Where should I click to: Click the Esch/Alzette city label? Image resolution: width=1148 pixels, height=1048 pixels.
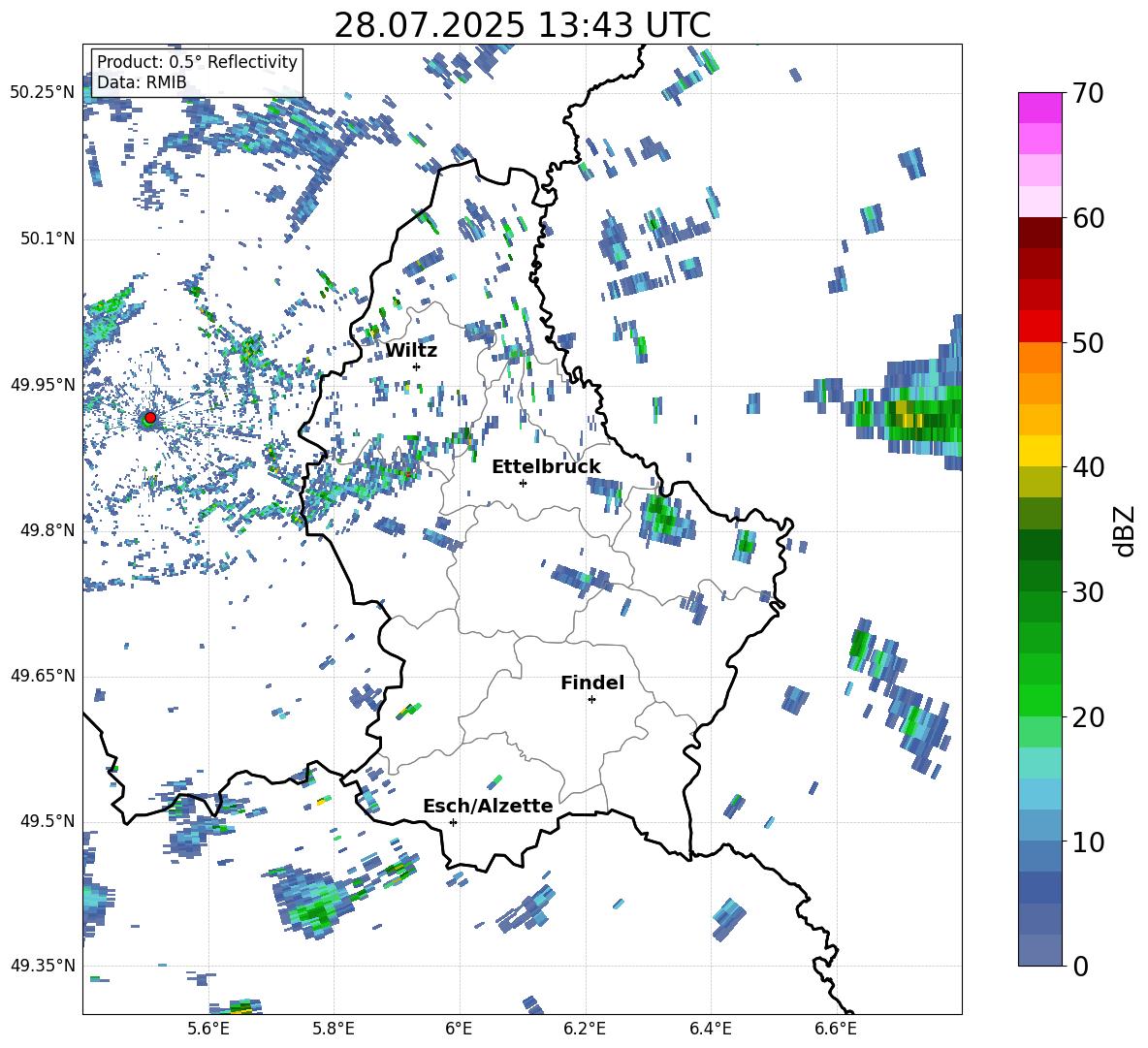[x=488, y=806]
